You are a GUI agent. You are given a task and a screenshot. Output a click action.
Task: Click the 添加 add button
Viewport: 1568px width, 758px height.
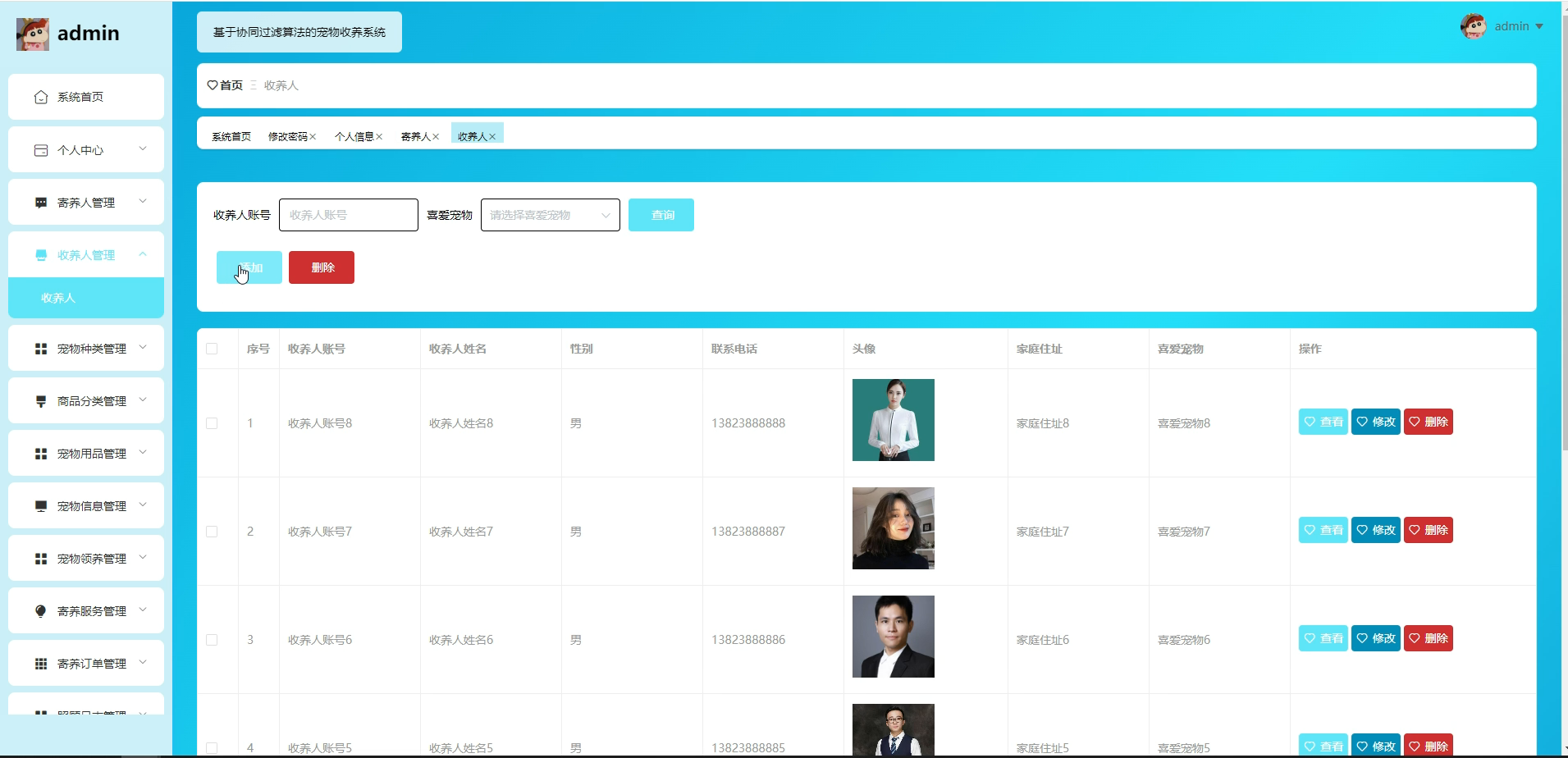point(249,267)
